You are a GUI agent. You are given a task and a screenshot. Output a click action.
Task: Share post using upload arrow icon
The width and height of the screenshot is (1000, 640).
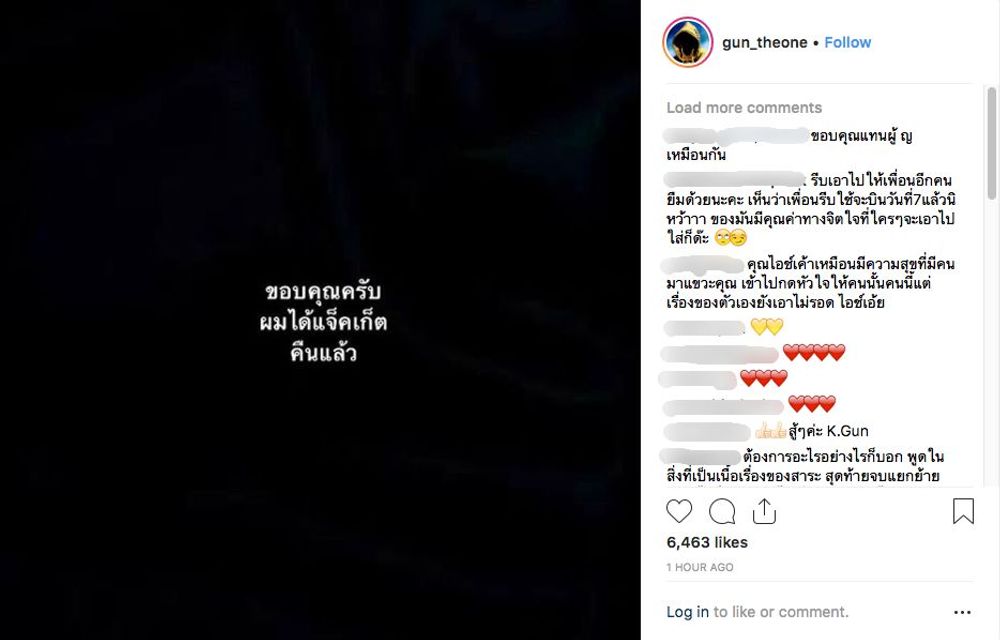click(x=764, y=511)
